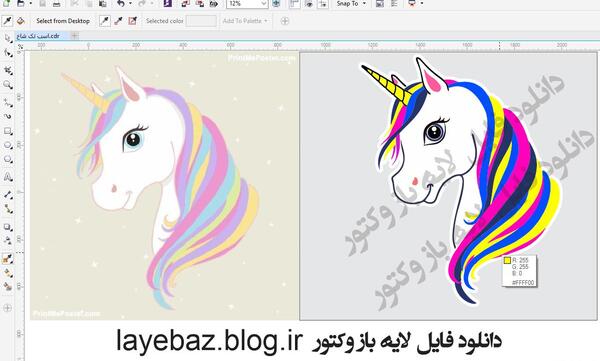The image size is (600, 361).
Task: Select the Rectangle tool
Action: tap(8, 131)
